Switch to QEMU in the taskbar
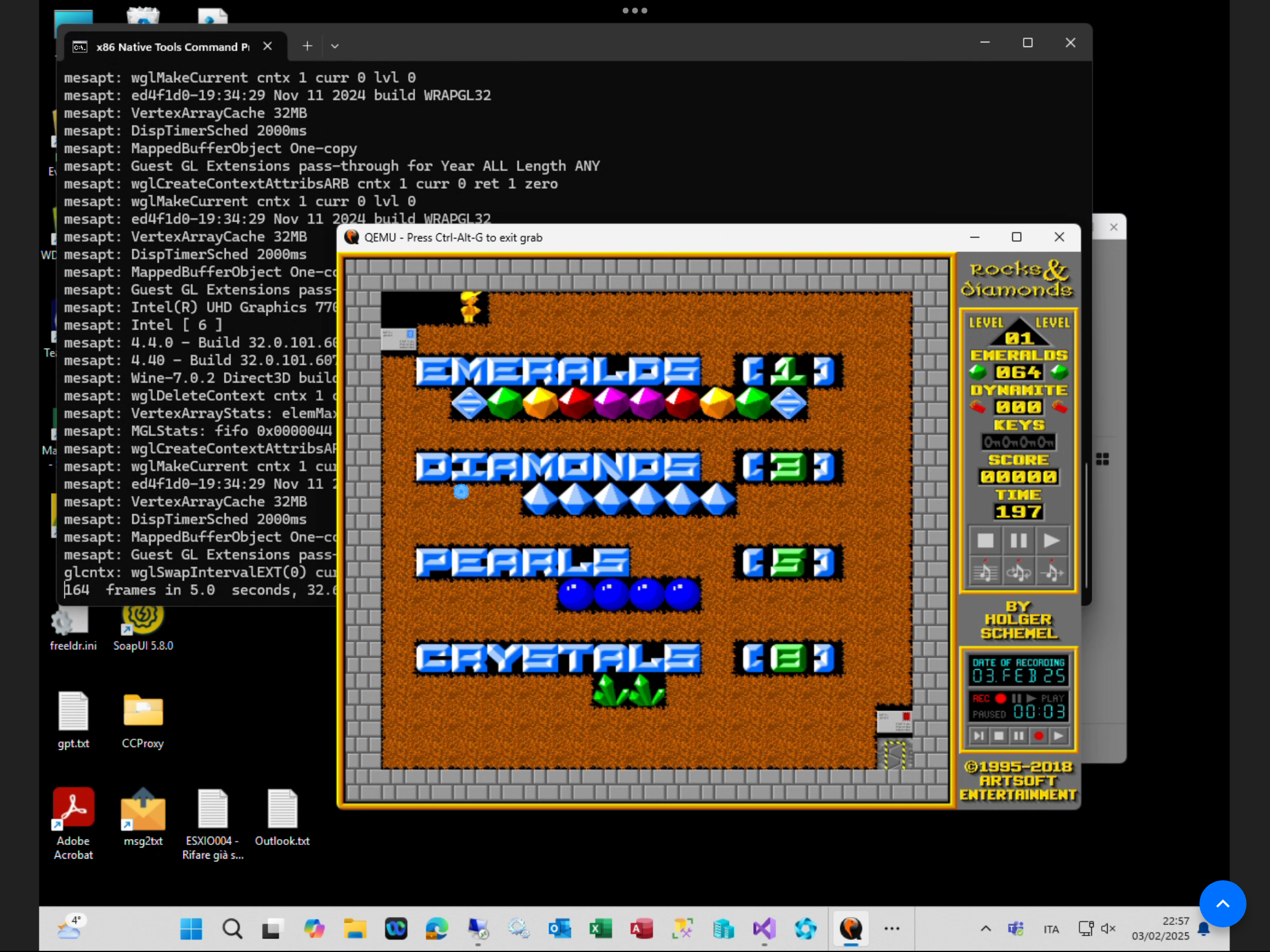 tap(851, 929)
